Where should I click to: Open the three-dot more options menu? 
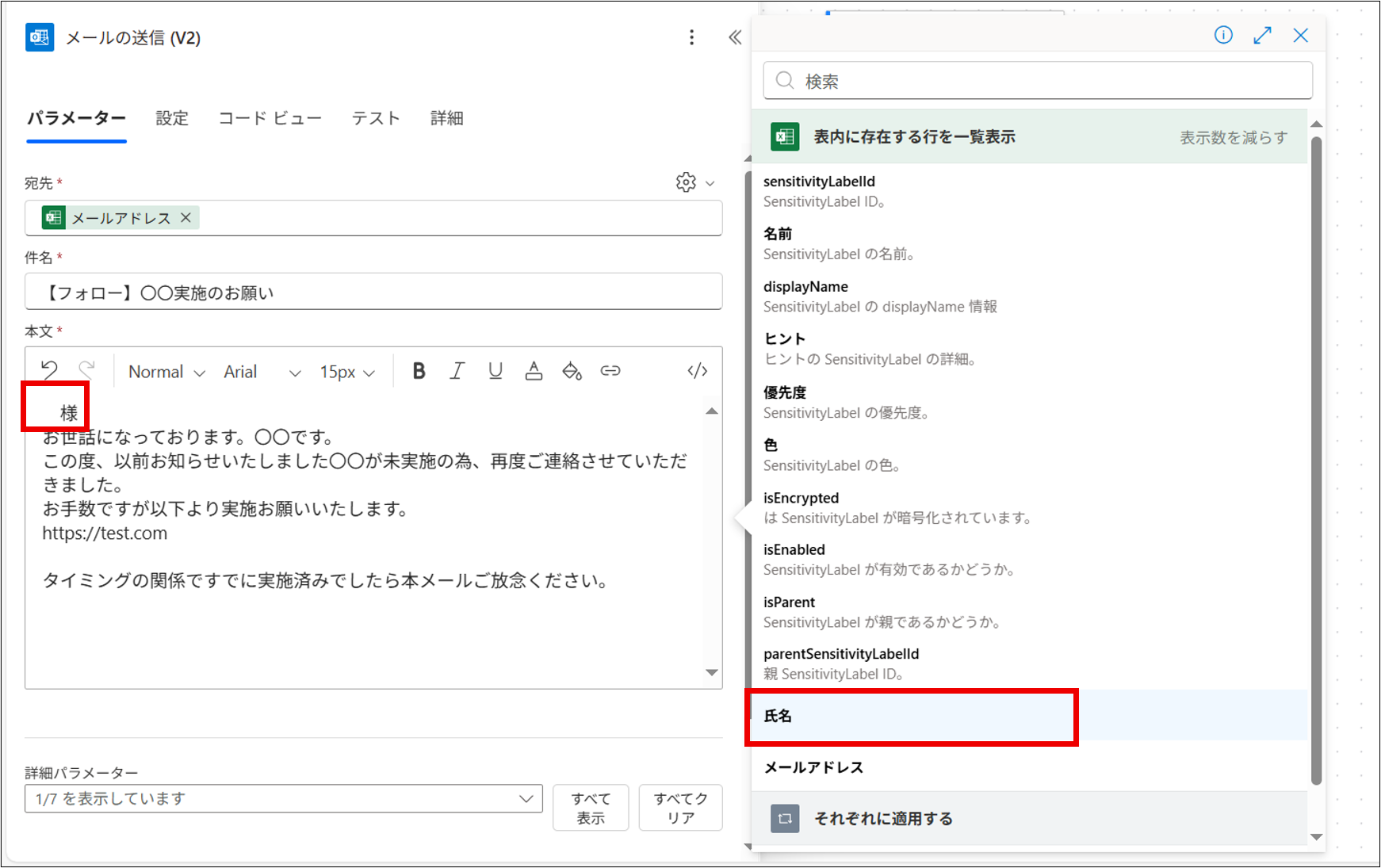point(691,37)
